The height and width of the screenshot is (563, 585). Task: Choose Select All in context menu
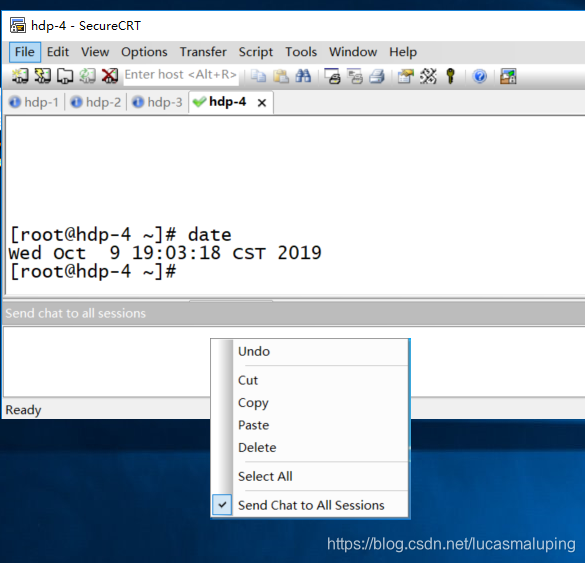click(310, 476)
